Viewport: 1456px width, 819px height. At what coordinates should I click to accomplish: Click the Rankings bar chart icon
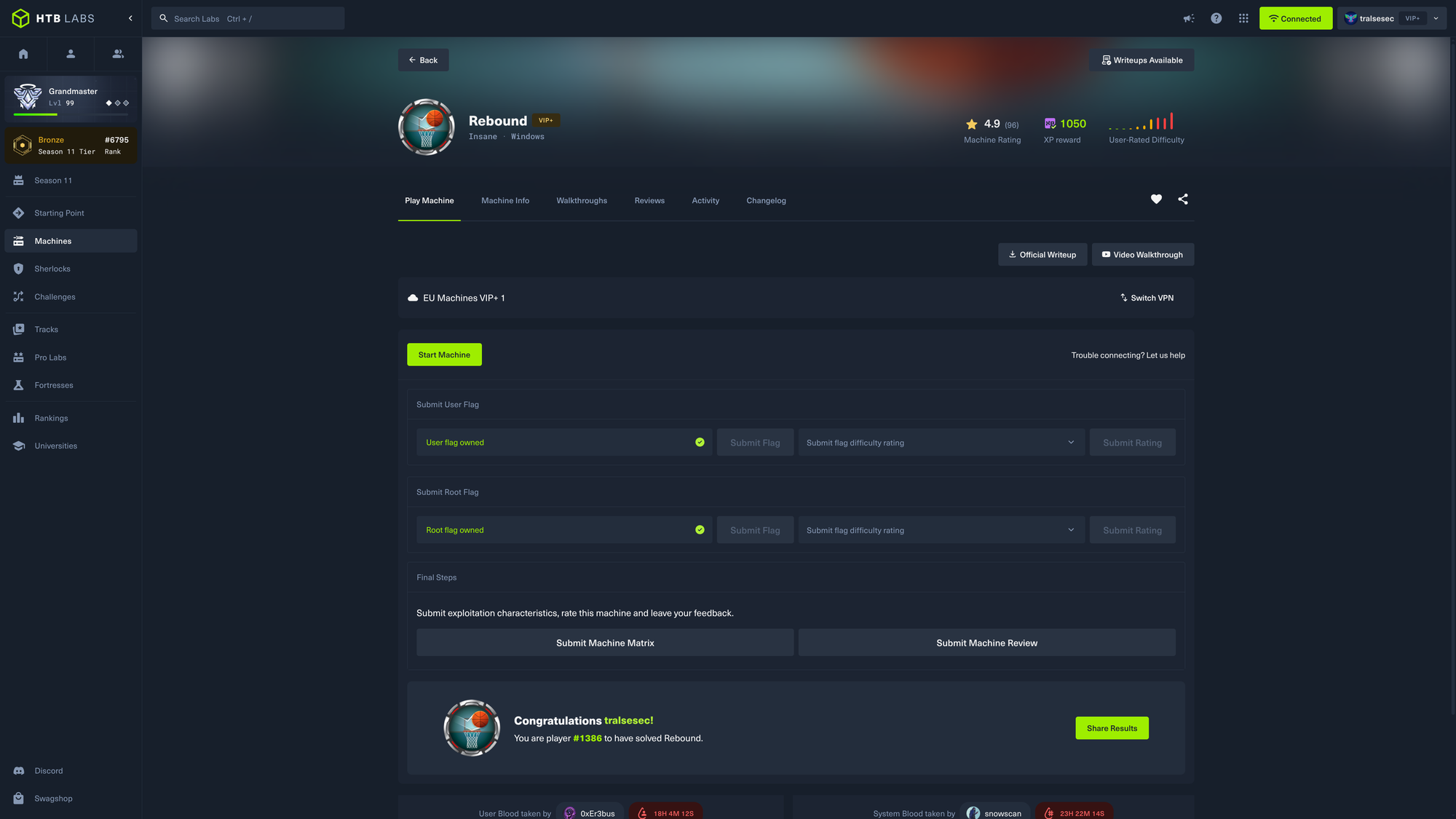(x=19, y=418)
